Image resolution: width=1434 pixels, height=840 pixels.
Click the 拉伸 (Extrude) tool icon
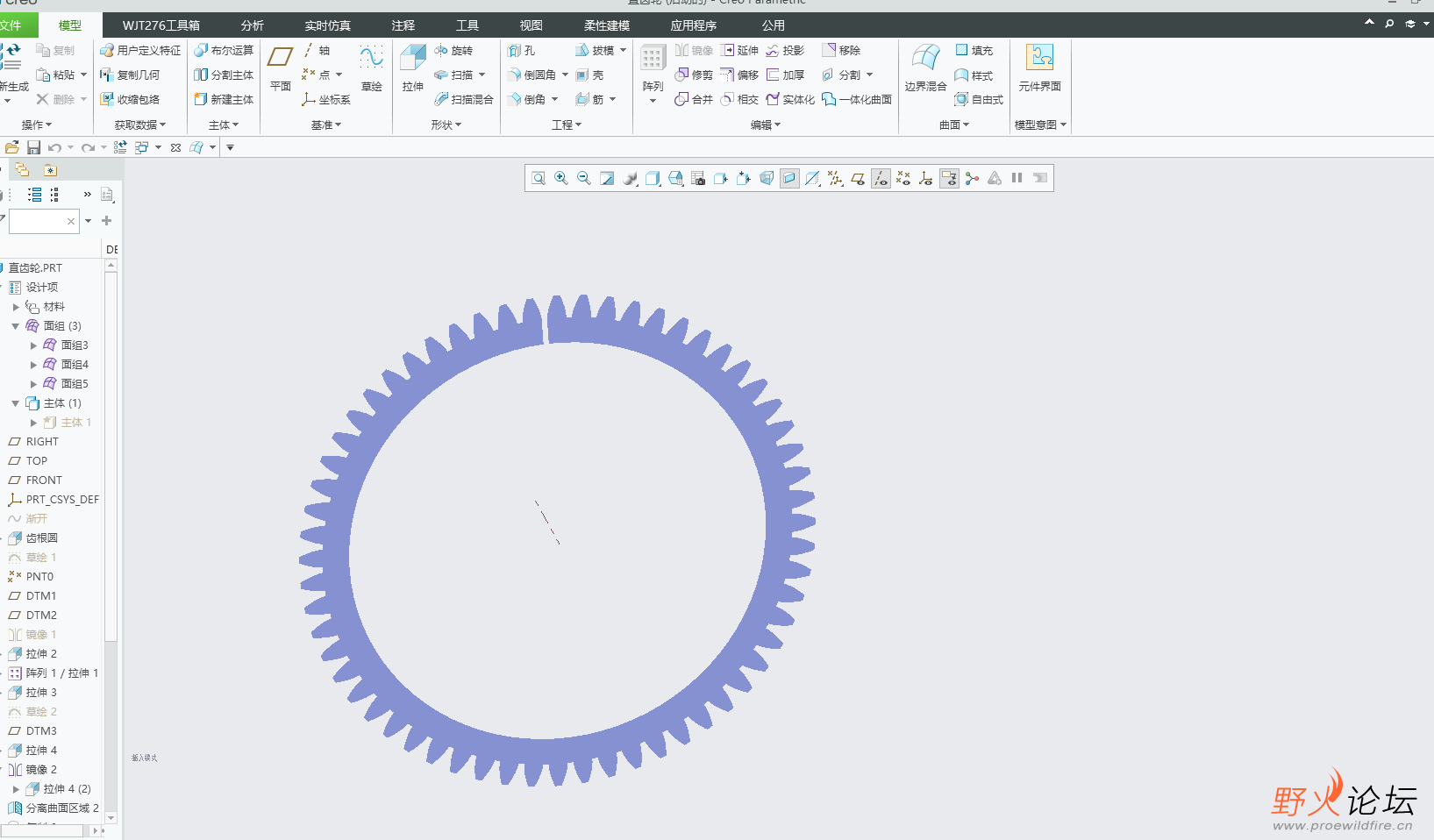point(413,58)
